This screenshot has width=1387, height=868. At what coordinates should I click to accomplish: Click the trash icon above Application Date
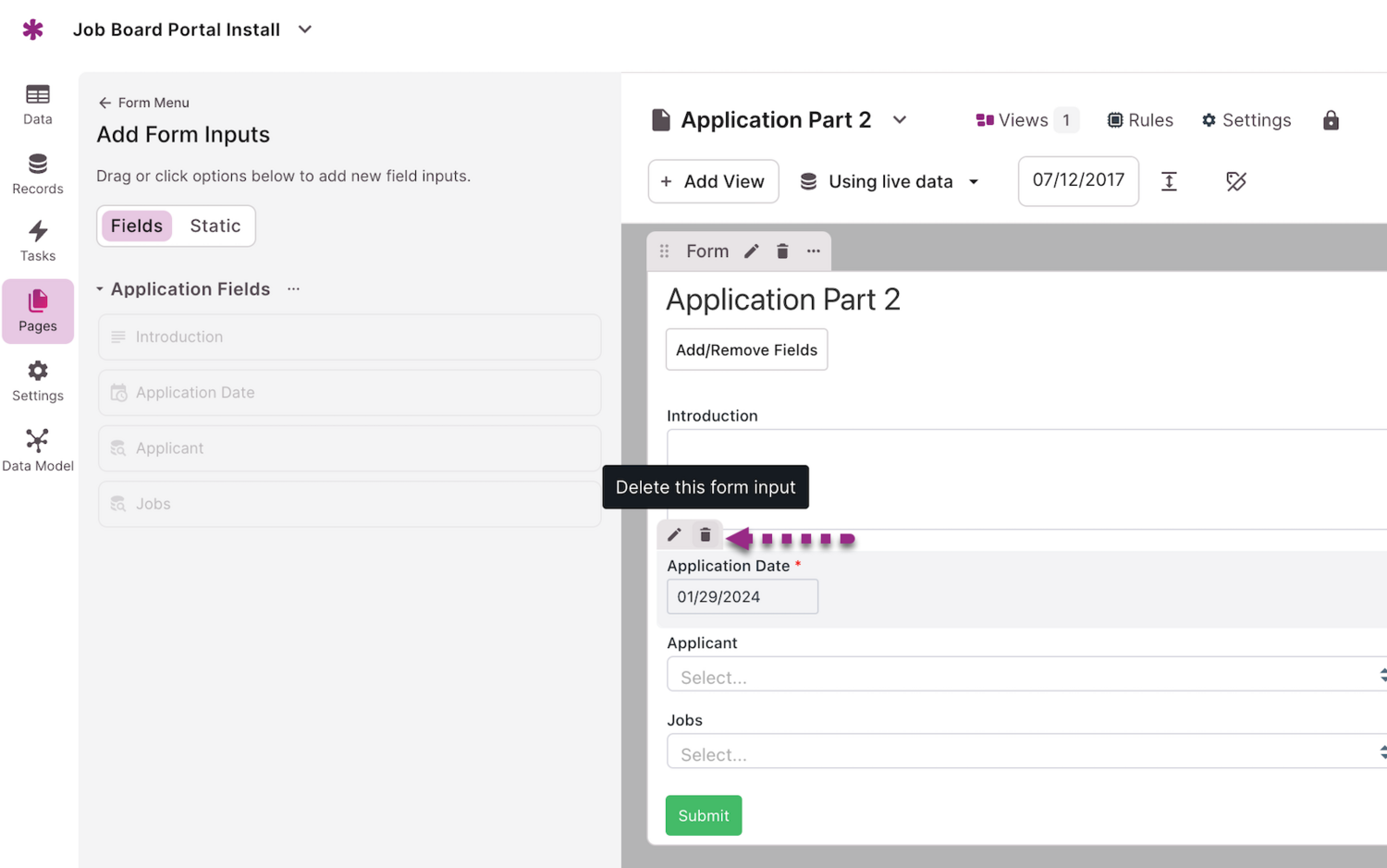click(706, 535)
